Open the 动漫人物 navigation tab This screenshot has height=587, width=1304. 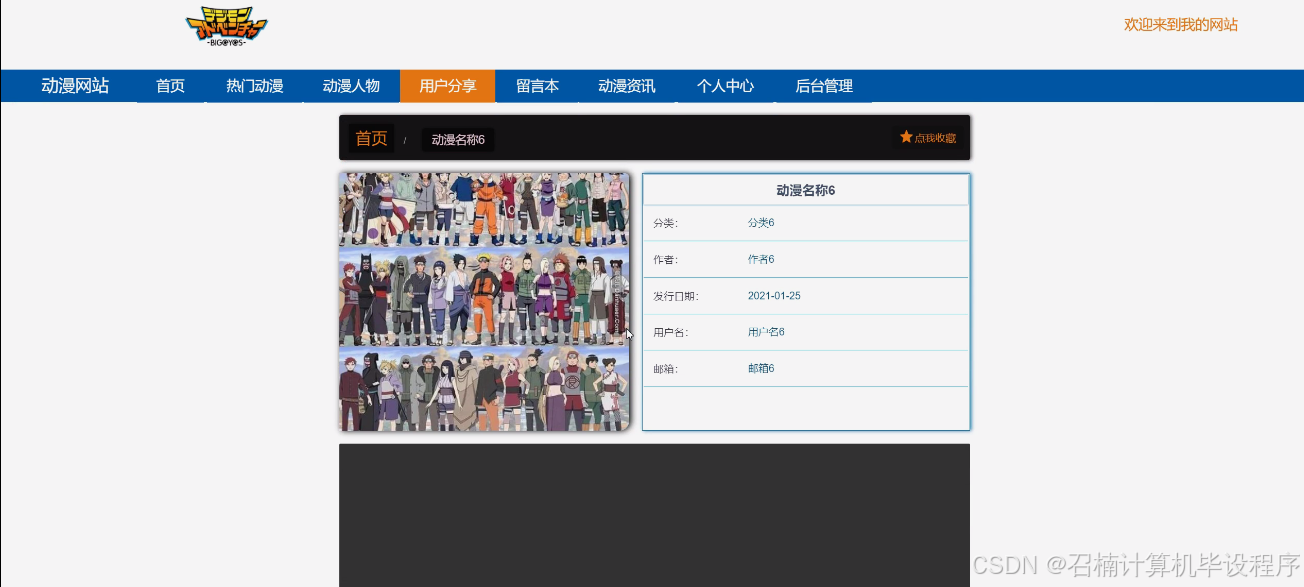coord(351,86)
